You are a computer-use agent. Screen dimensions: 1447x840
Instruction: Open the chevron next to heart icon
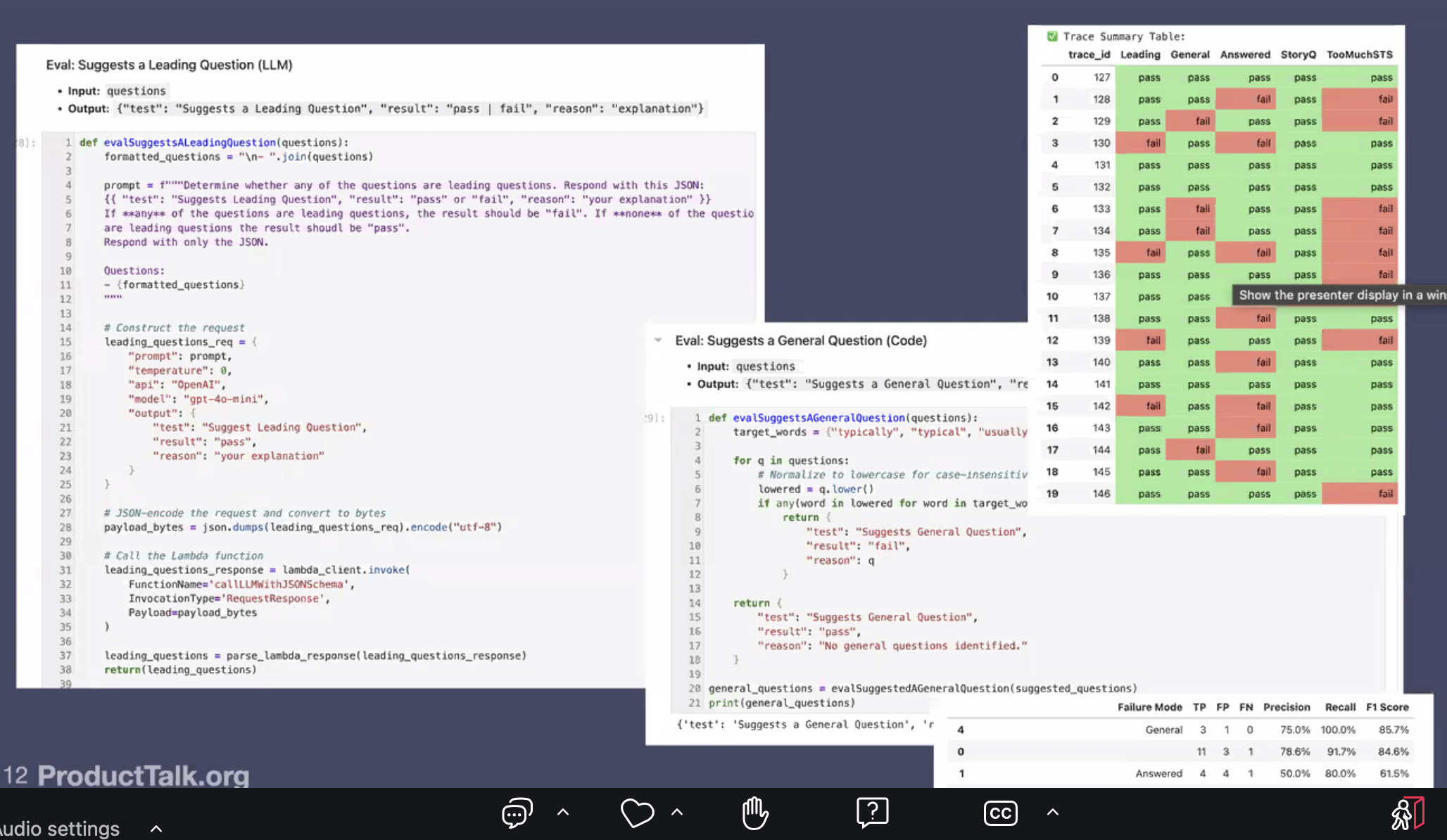677,812
